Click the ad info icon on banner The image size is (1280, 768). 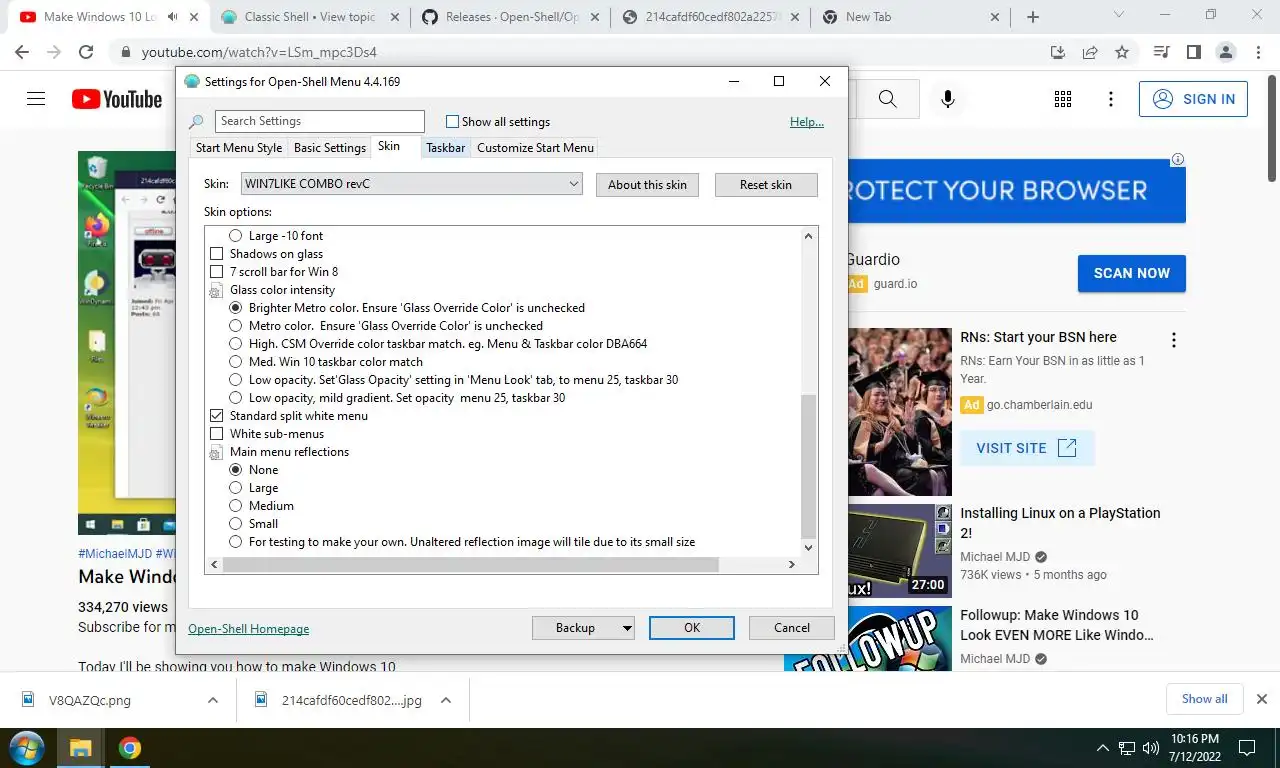[1178, 159]
